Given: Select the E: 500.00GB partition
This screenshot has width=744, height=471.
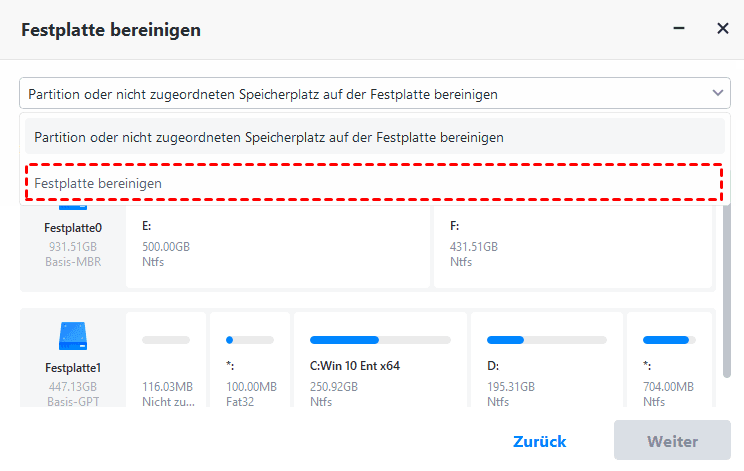Looking at the screenshot, I should pyautogui.click(x=277, y=244).
